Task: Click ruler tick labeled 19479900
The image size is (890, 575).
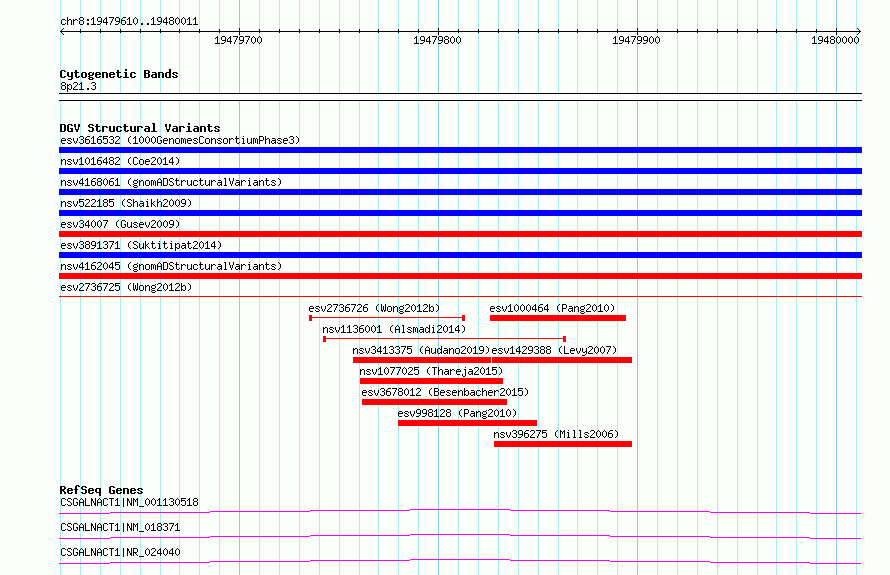Action: 636,40
